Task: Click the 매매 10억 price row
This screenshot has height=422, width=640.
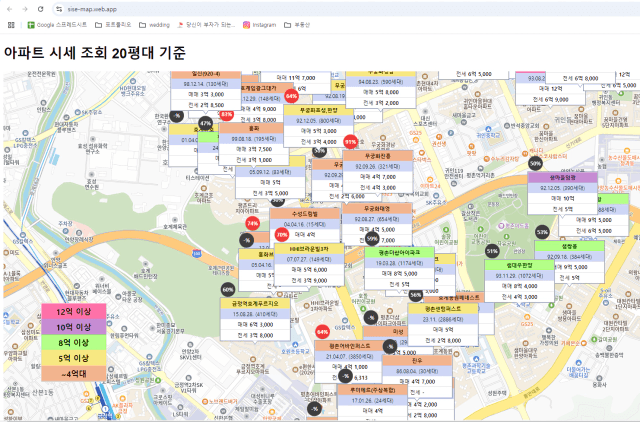Action: [562, 198]
